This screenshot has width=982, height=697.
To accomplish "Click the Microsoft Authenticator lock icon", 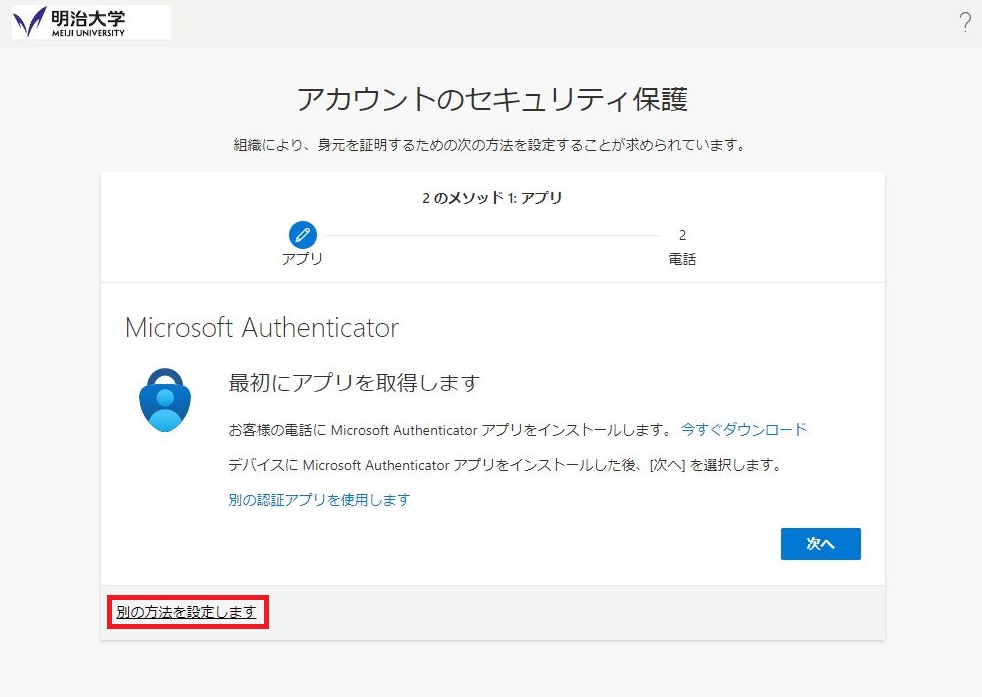I will (165, 400).
